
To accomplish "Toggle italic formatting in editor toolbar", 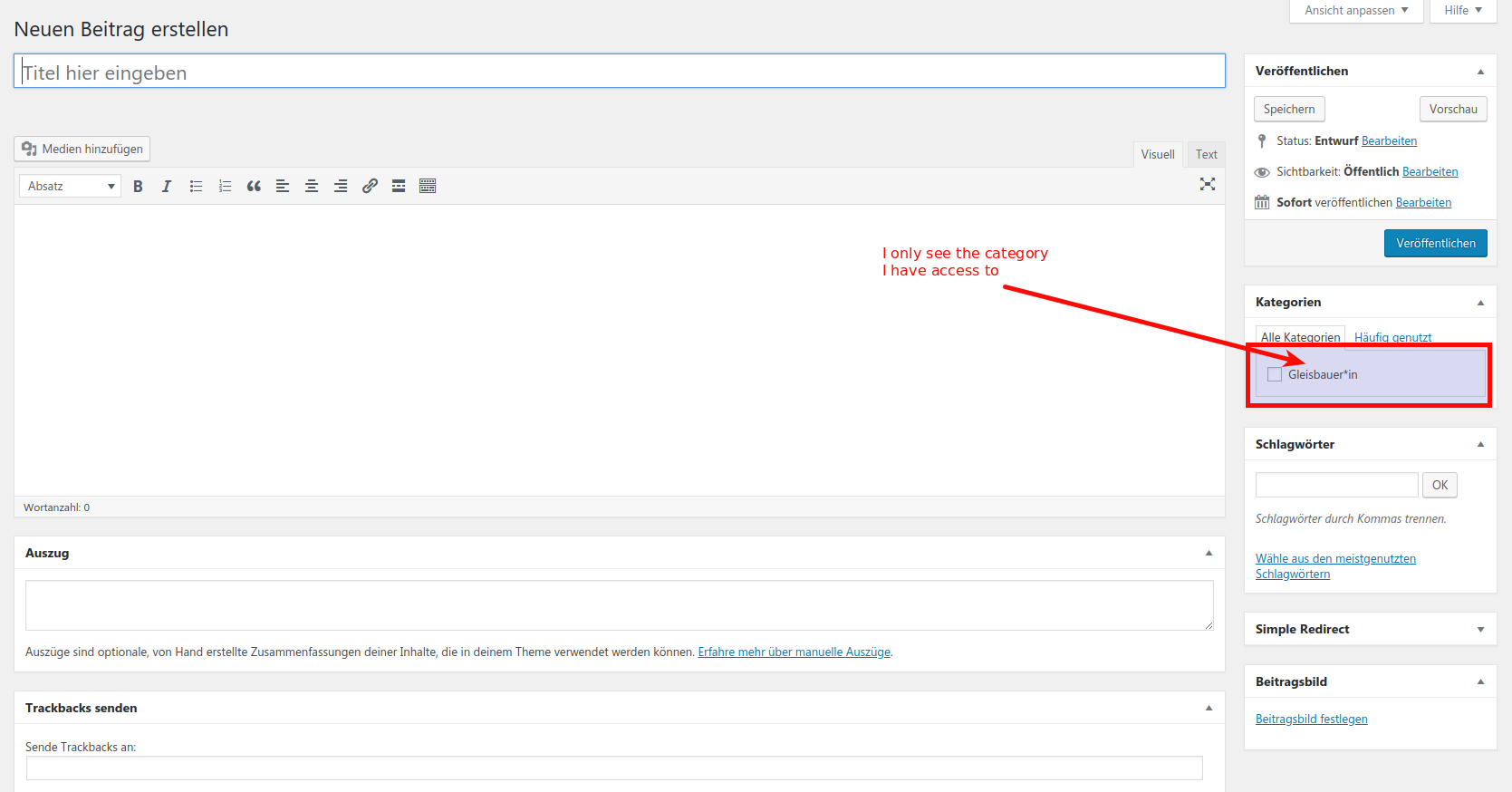I will (x=167, y=186).
